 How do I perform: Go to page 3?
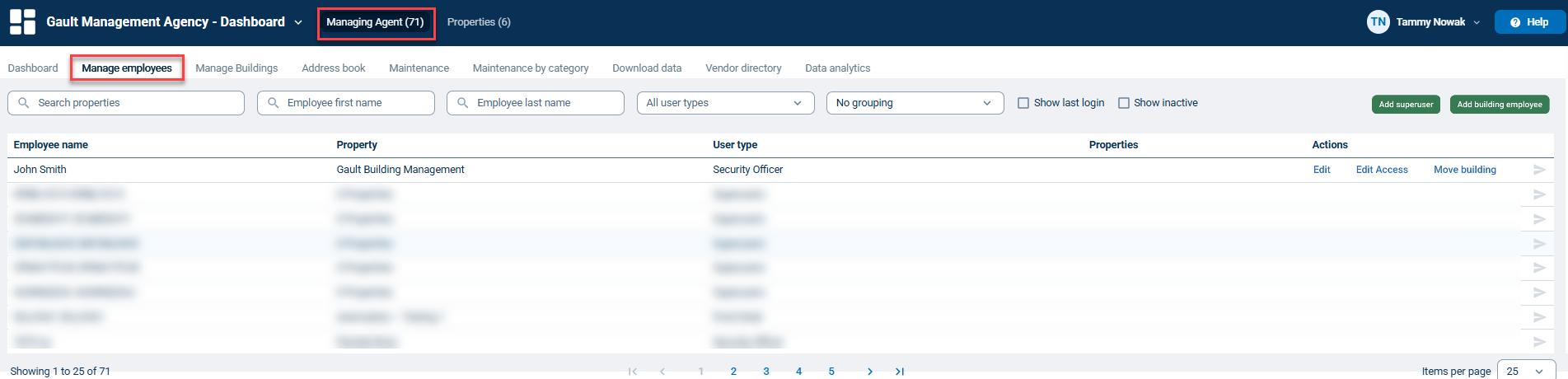click(x=766, y=372)
